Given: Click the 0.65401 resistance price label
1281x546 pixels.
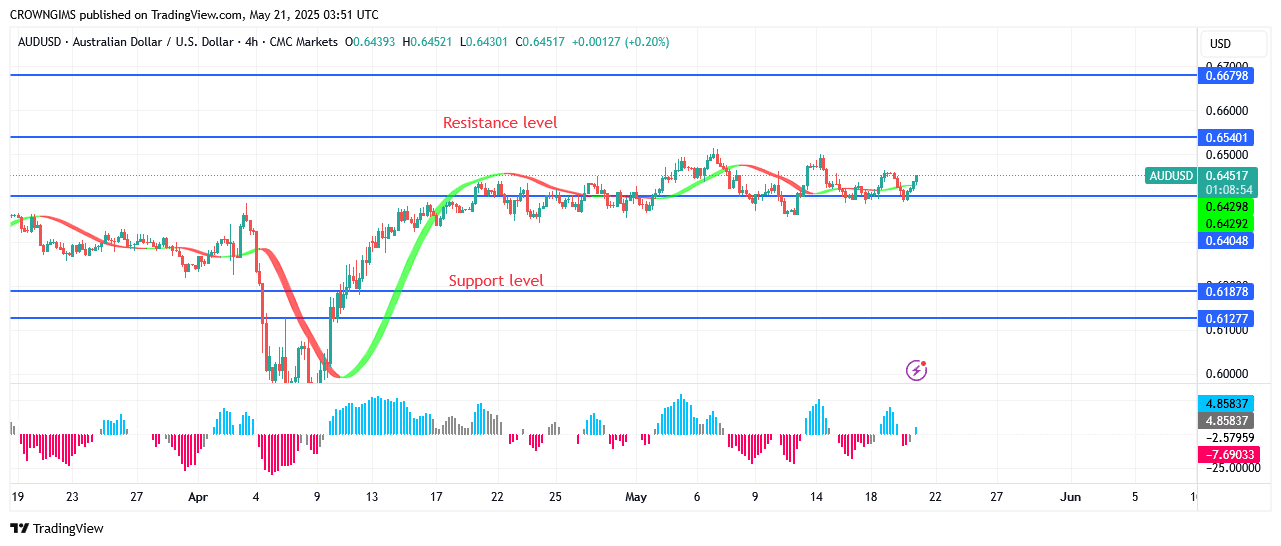Looking at the screenshot, I should click(x=1225, y=137).
